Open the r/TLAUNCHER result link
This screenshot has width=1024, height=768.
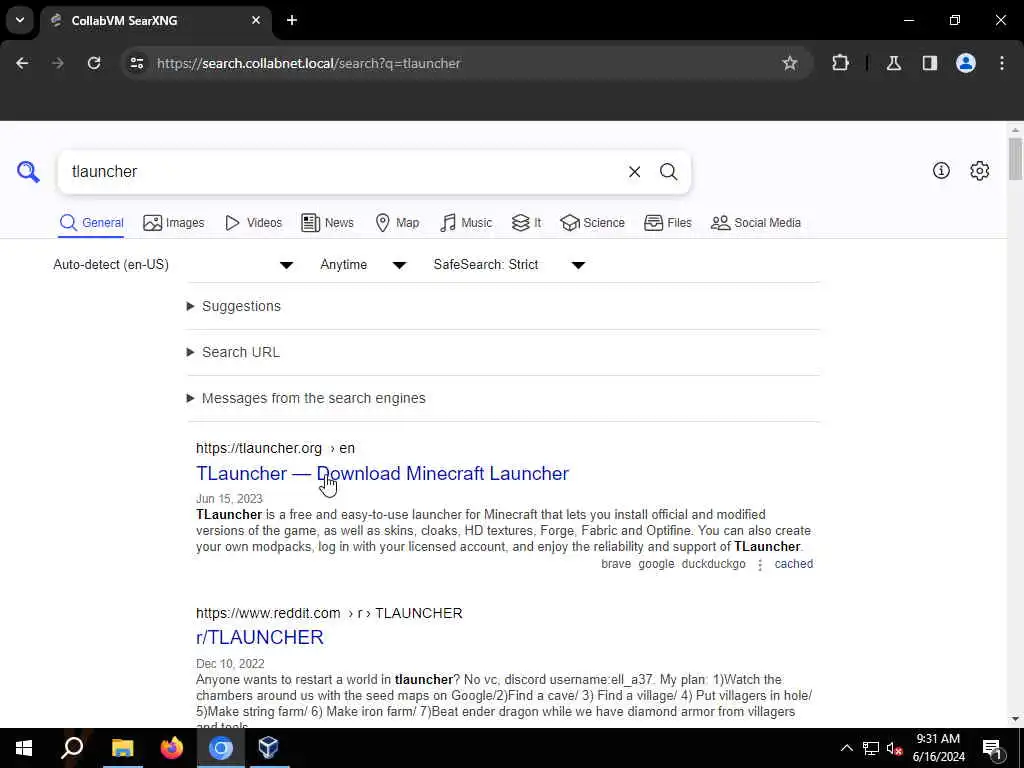pos(260,637)
